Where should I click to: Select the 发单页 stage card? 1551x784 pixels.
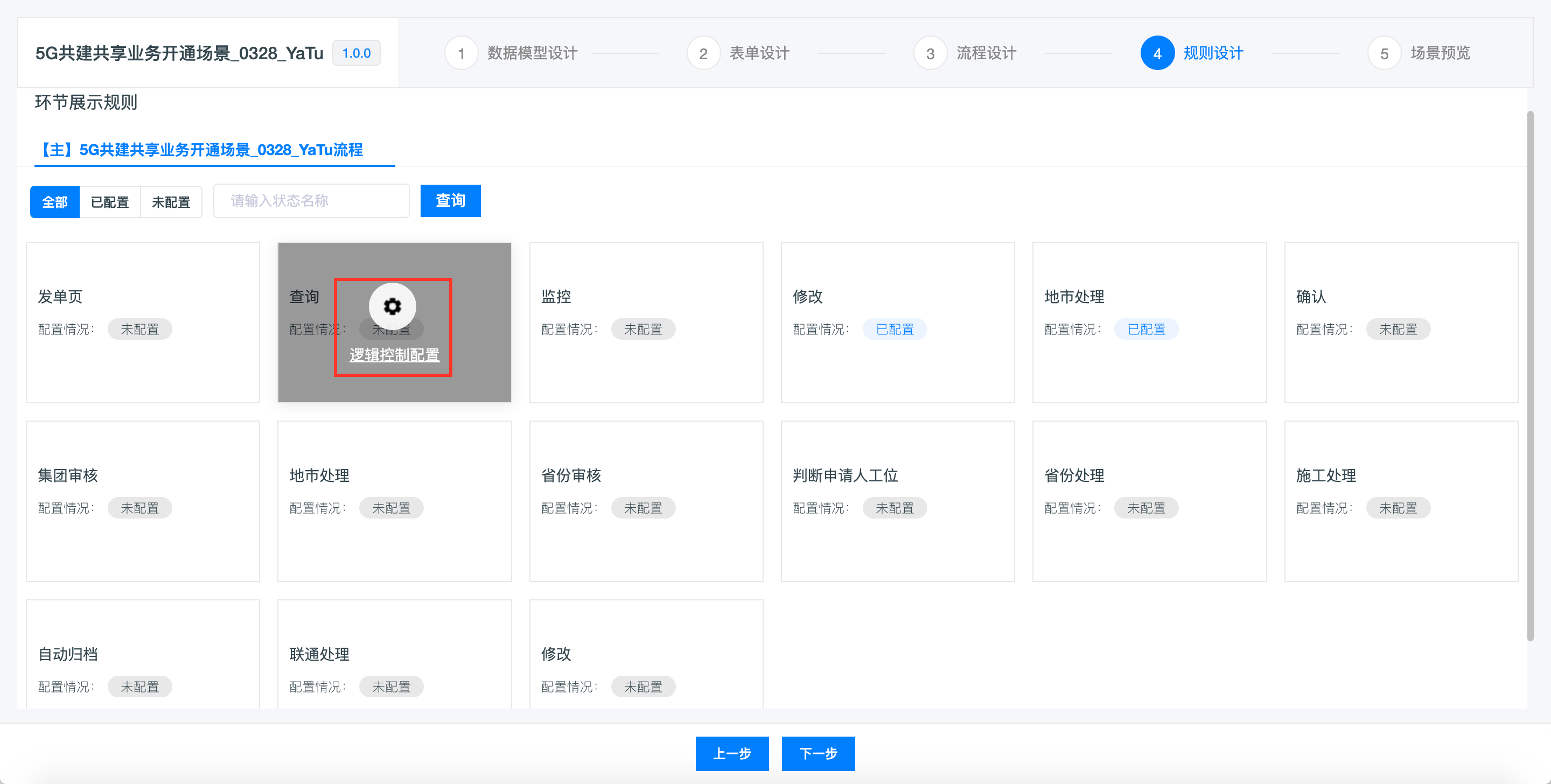143,322
